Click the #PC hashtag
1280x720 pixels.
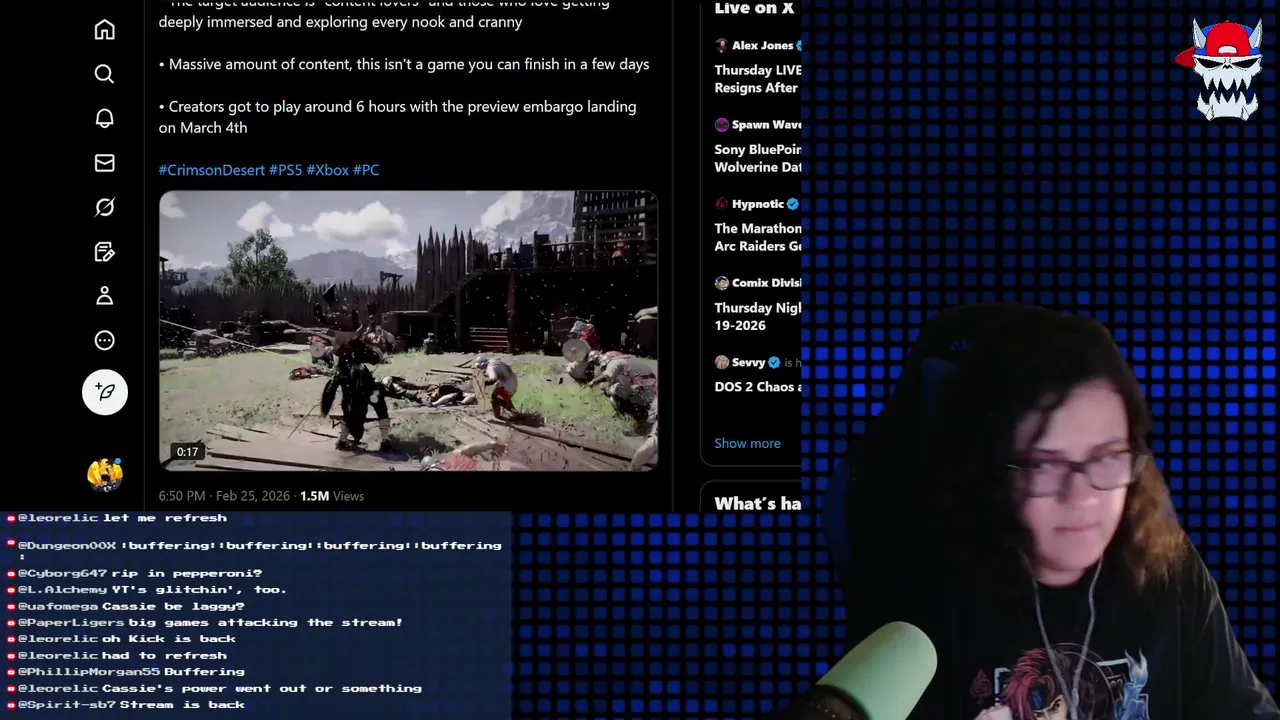(x=366, y=170)
